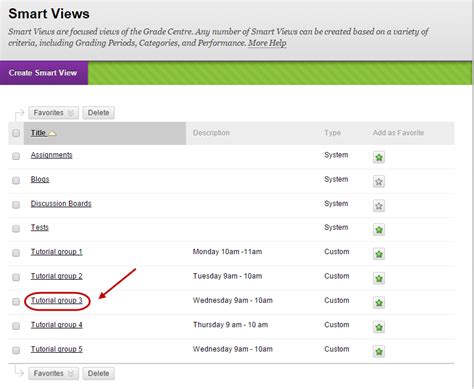Open the More Help link
Viewport: 474px width, 389px height.
pos(267,43)
